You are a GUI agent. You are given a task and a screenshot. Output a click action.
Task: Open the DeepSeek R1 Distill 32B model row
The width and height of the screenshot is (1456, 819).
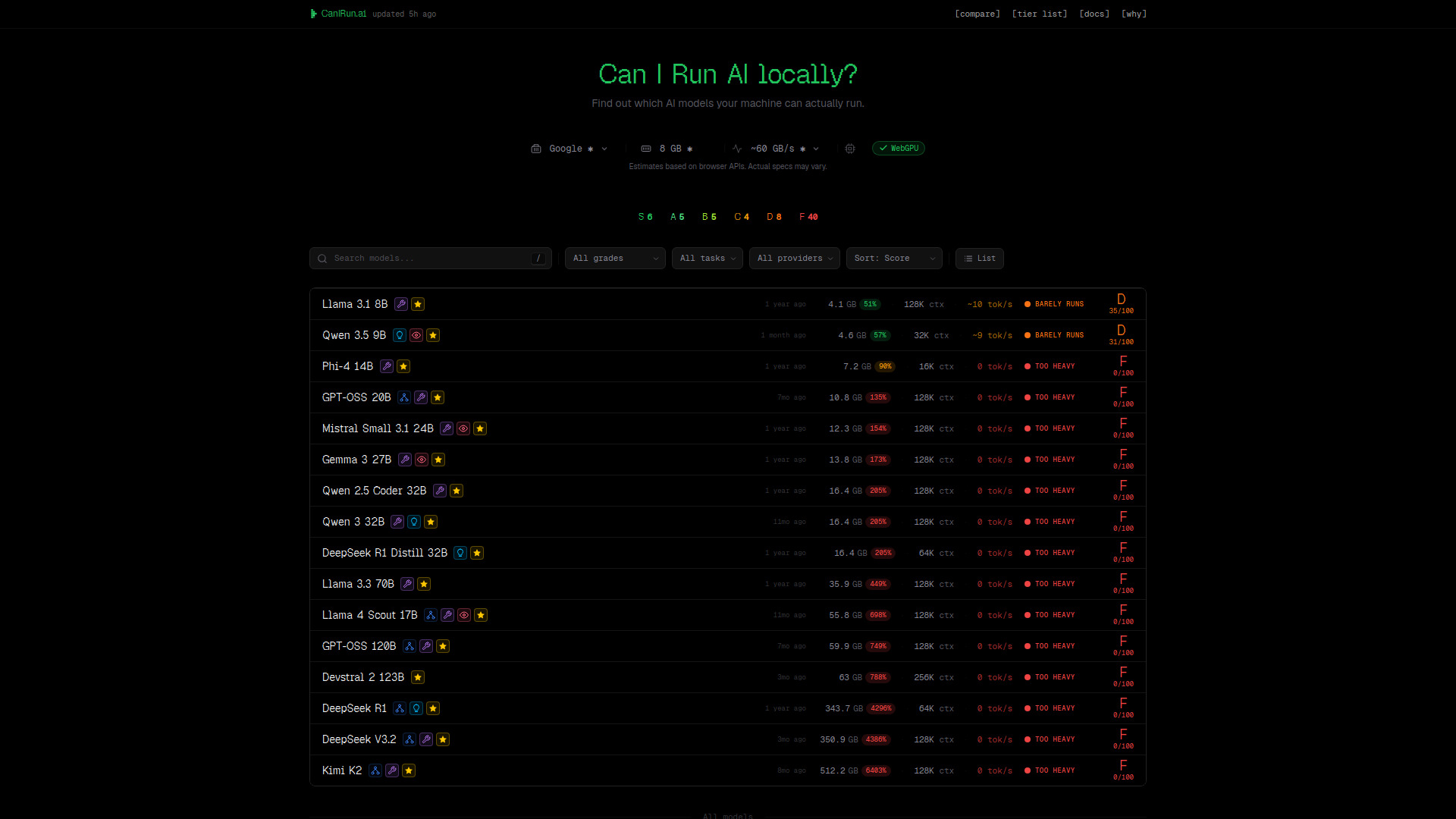tap(384, 553)
